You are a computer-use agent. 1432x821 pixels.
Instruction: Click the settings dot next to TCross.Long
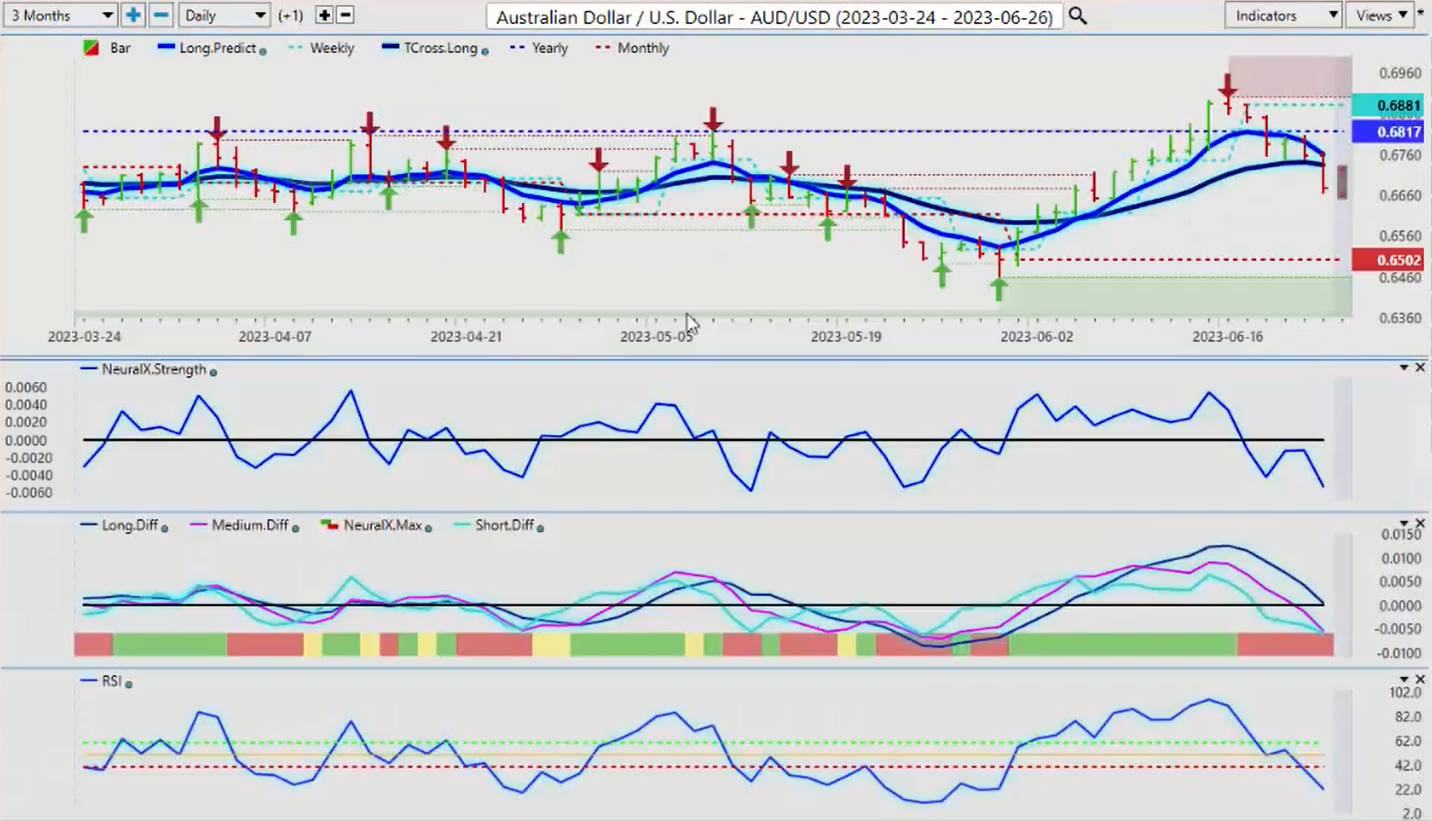pos(484,50)
